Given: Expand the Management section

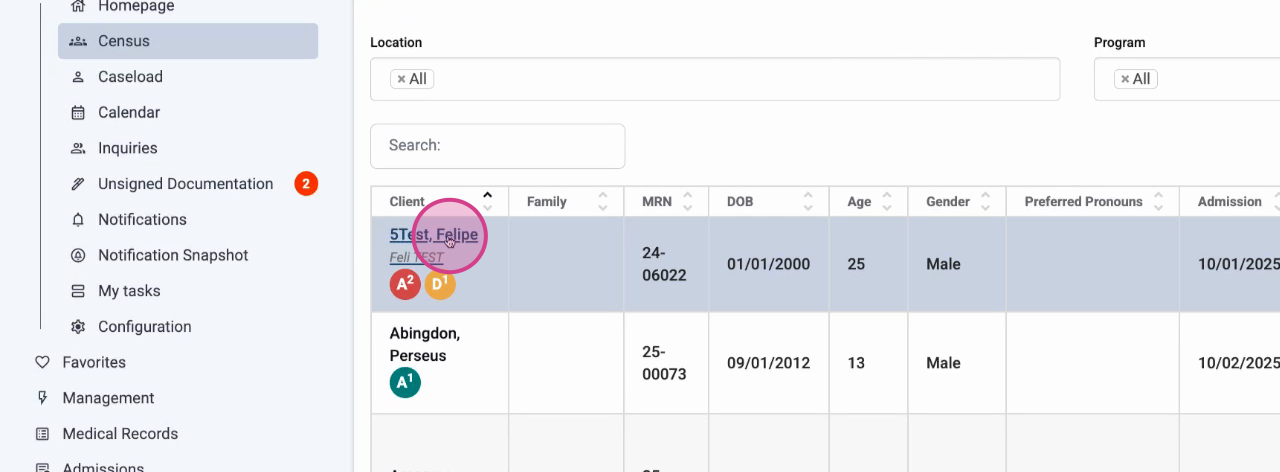Looking at the screenshot, I should pyautogui.click(x=108, y=398).
